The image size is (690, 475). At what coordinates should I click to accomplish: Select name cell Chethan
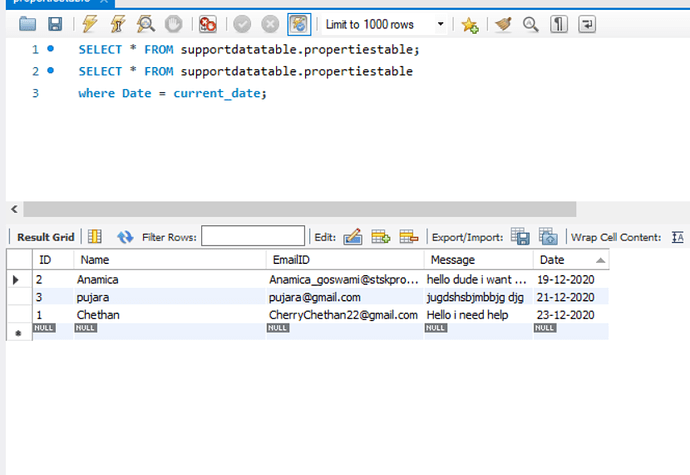[170, 315]
